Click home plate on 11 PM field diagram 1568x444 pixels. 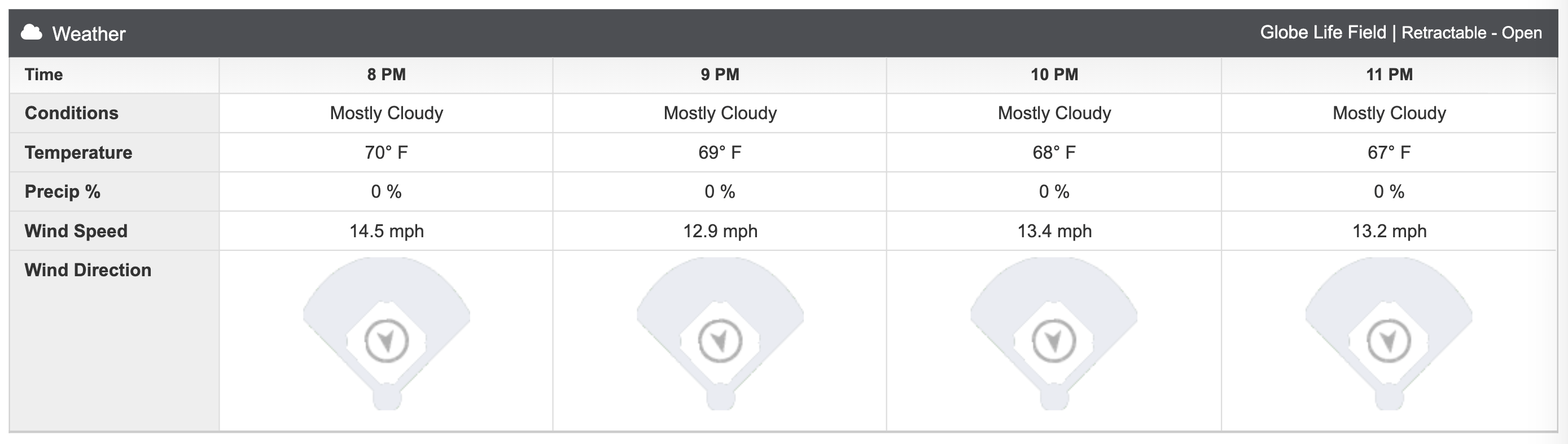pyautogui.click(x=1389, y=398)
